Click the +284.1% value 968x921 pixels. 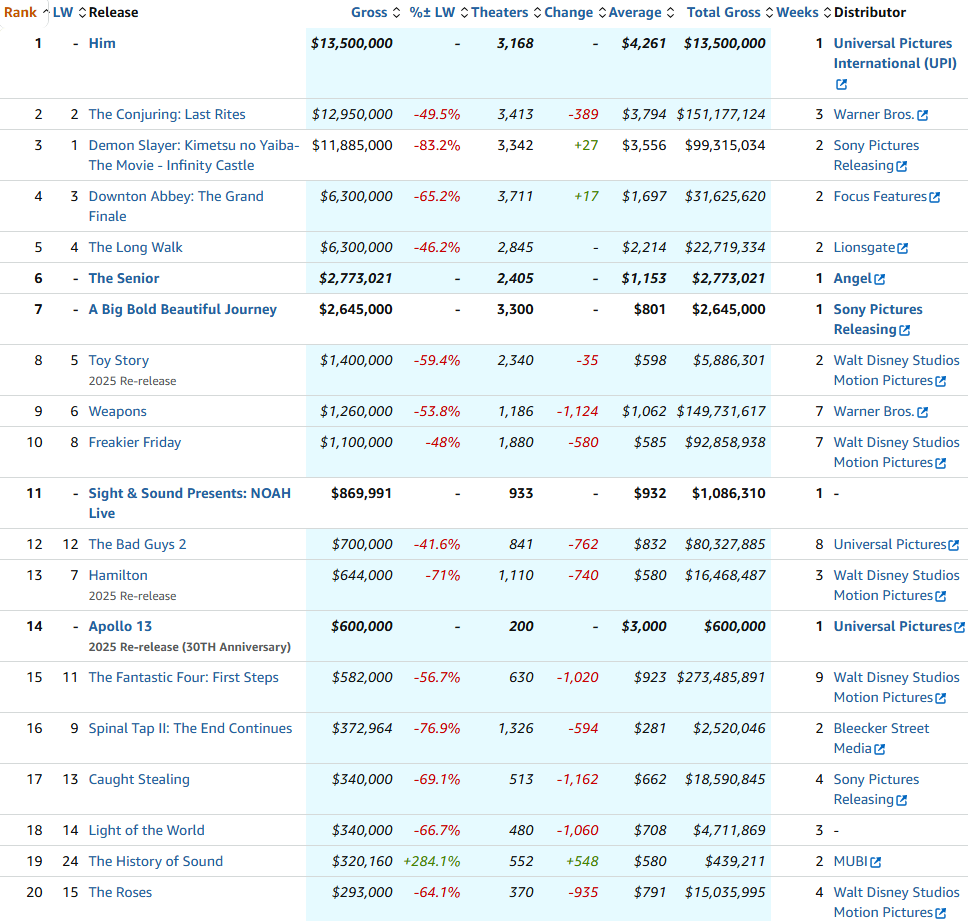click(x=432, y=861)
